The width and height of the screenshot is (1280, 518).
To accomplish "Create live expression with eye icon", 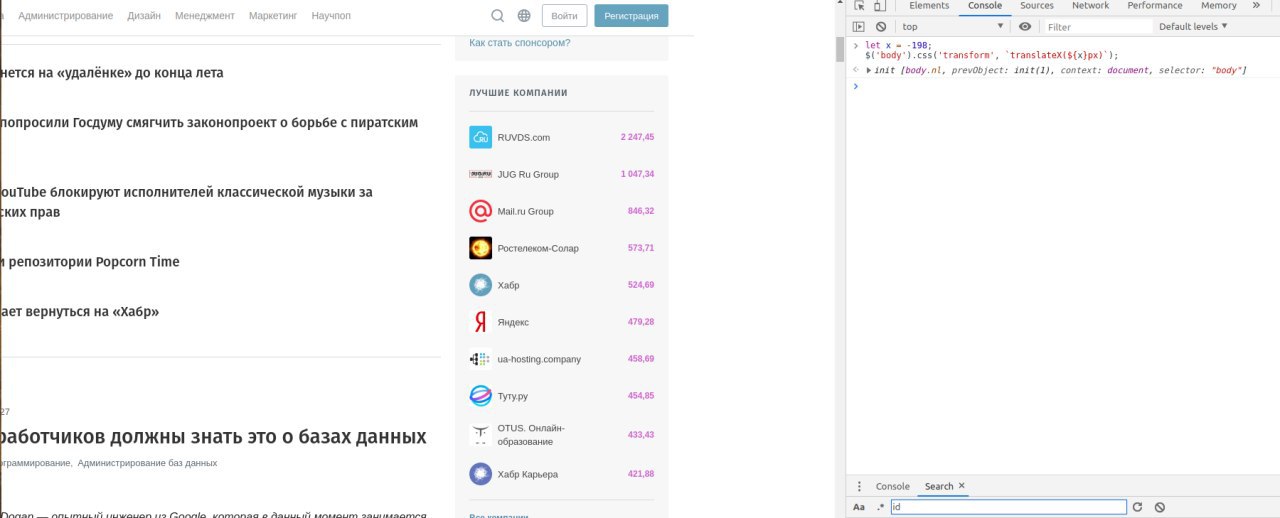I will pos(1025,27).
